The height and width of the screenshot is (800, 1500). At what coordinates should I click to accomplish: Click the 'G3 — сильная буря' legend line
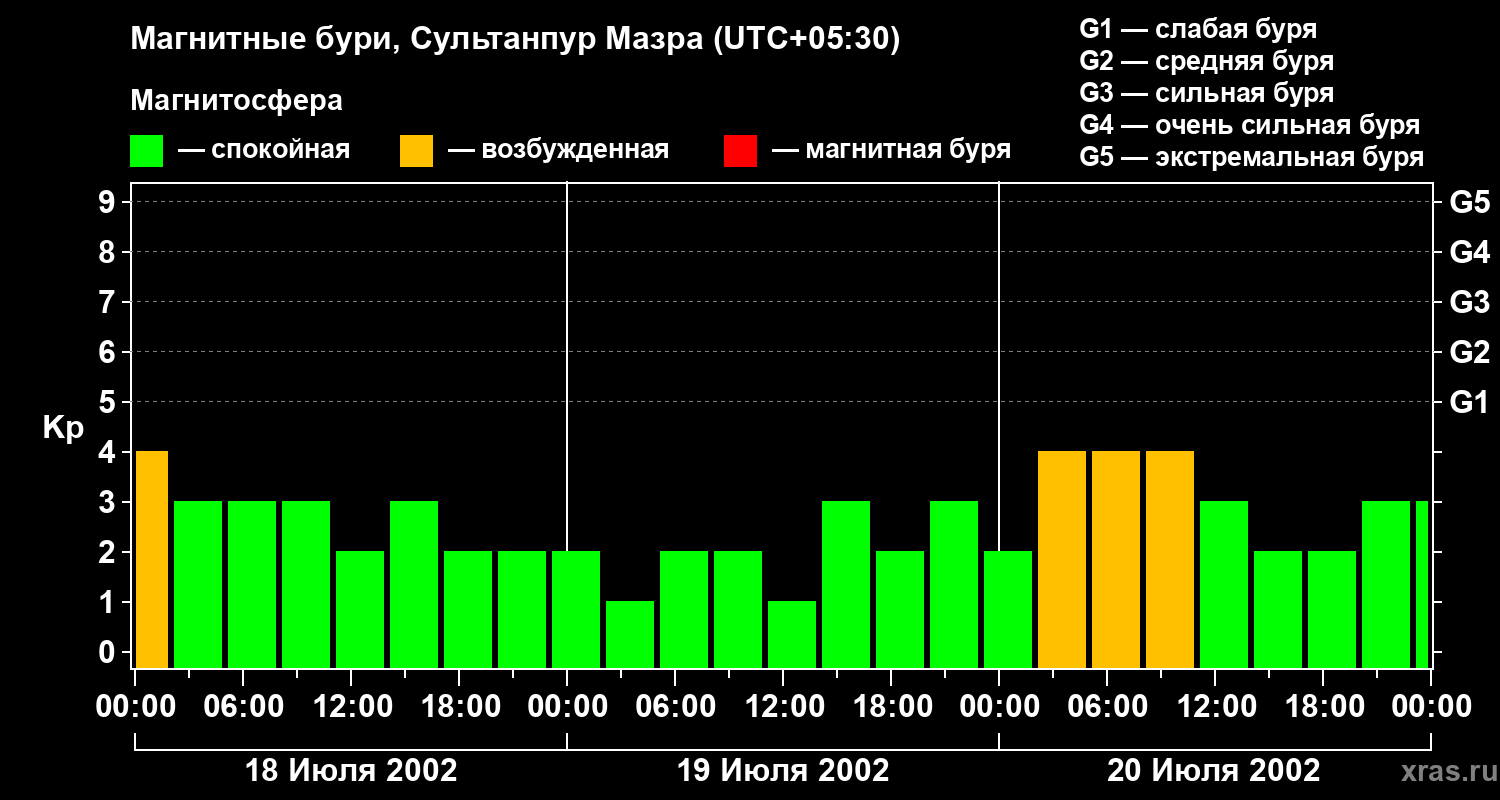(1207, 93)
